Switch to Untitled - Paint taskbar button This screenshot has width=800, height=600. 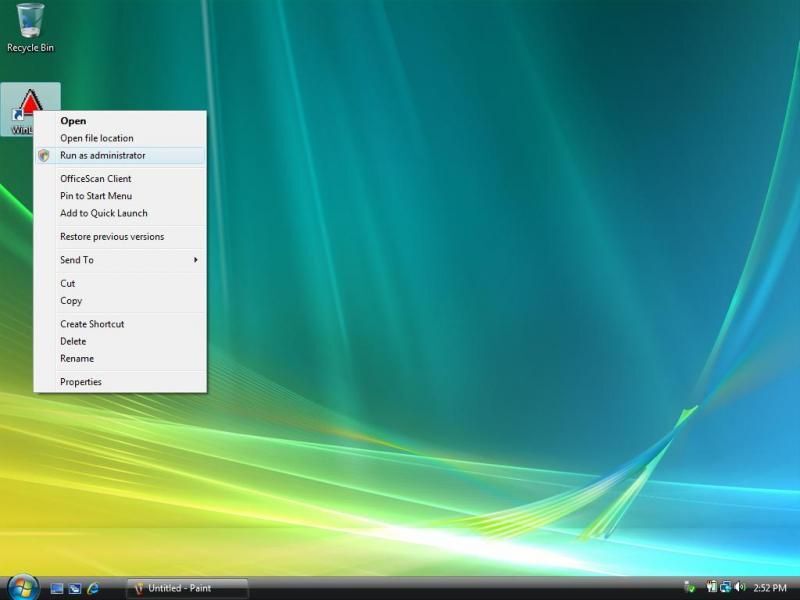(x=186, y=588)
